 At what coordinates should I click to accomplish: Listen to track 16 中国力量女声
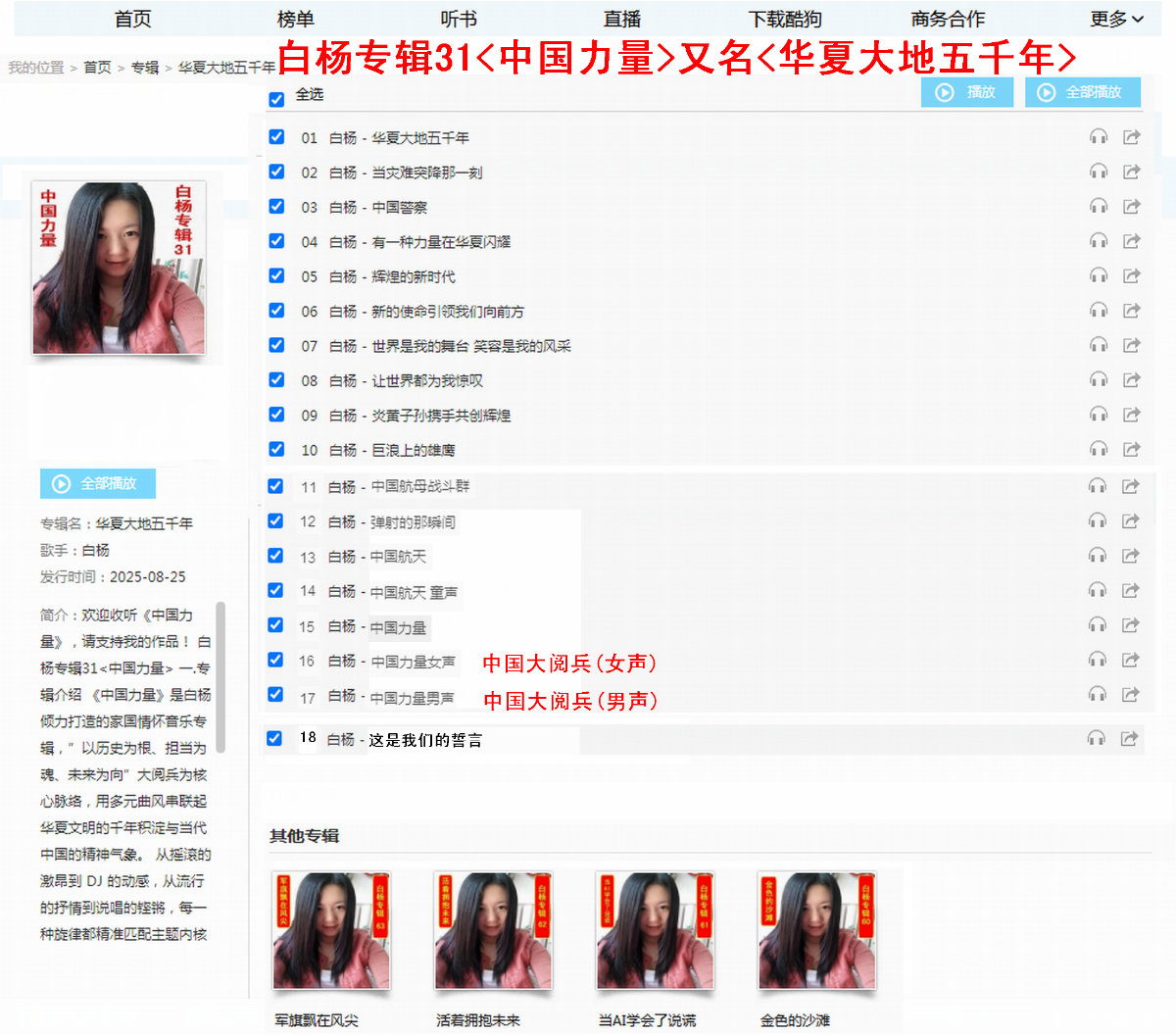1098,661
